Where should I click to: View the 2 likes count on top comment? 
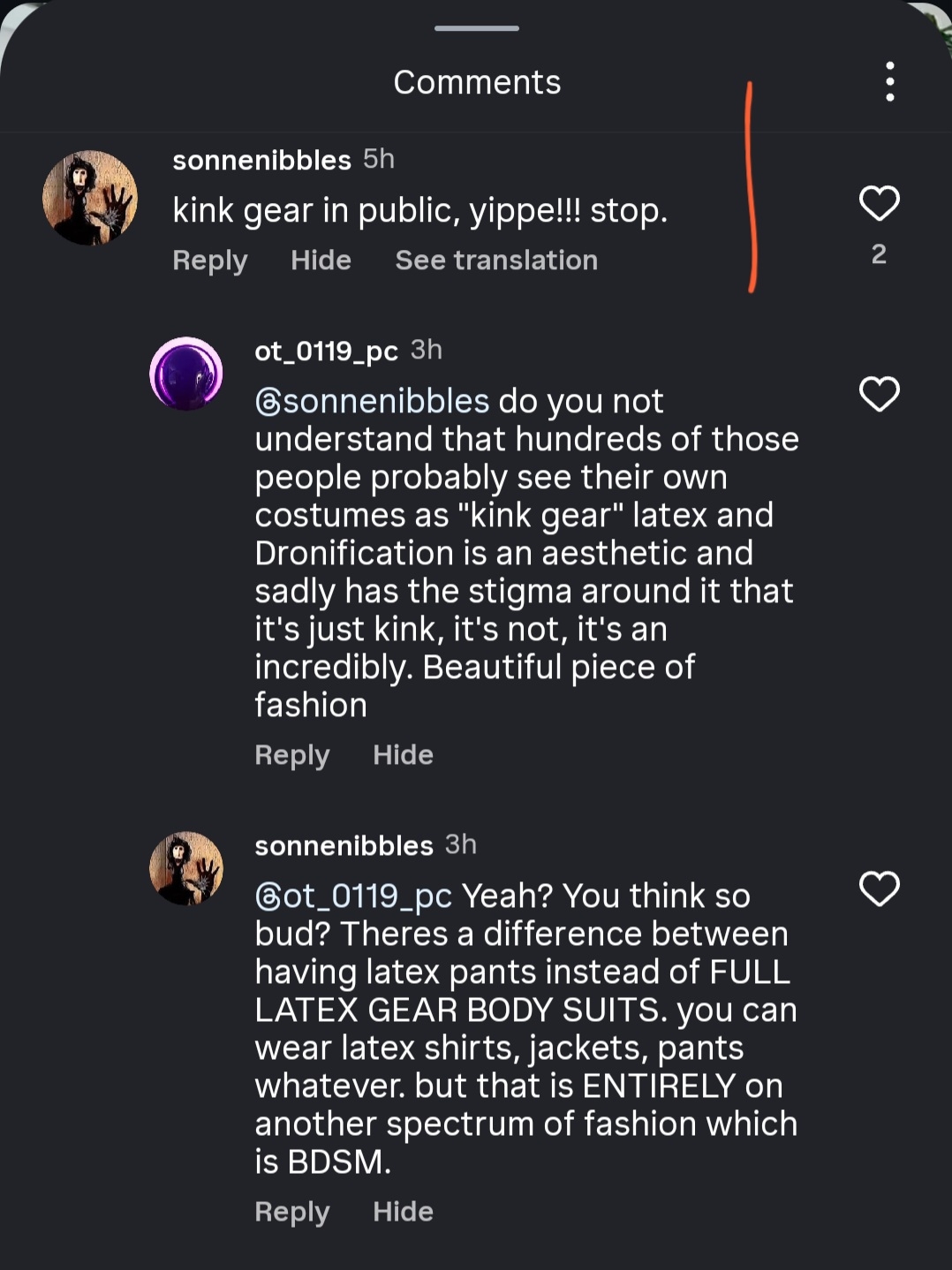(879, 254)
